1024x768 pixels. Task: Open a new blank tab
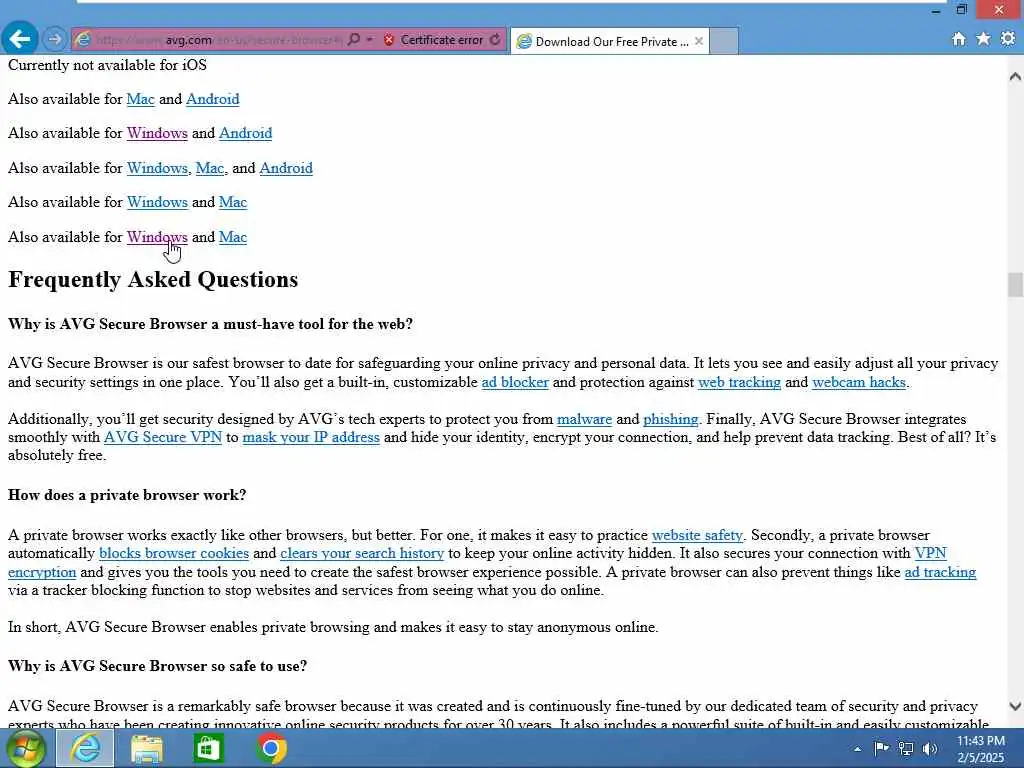tap(724, 41)
